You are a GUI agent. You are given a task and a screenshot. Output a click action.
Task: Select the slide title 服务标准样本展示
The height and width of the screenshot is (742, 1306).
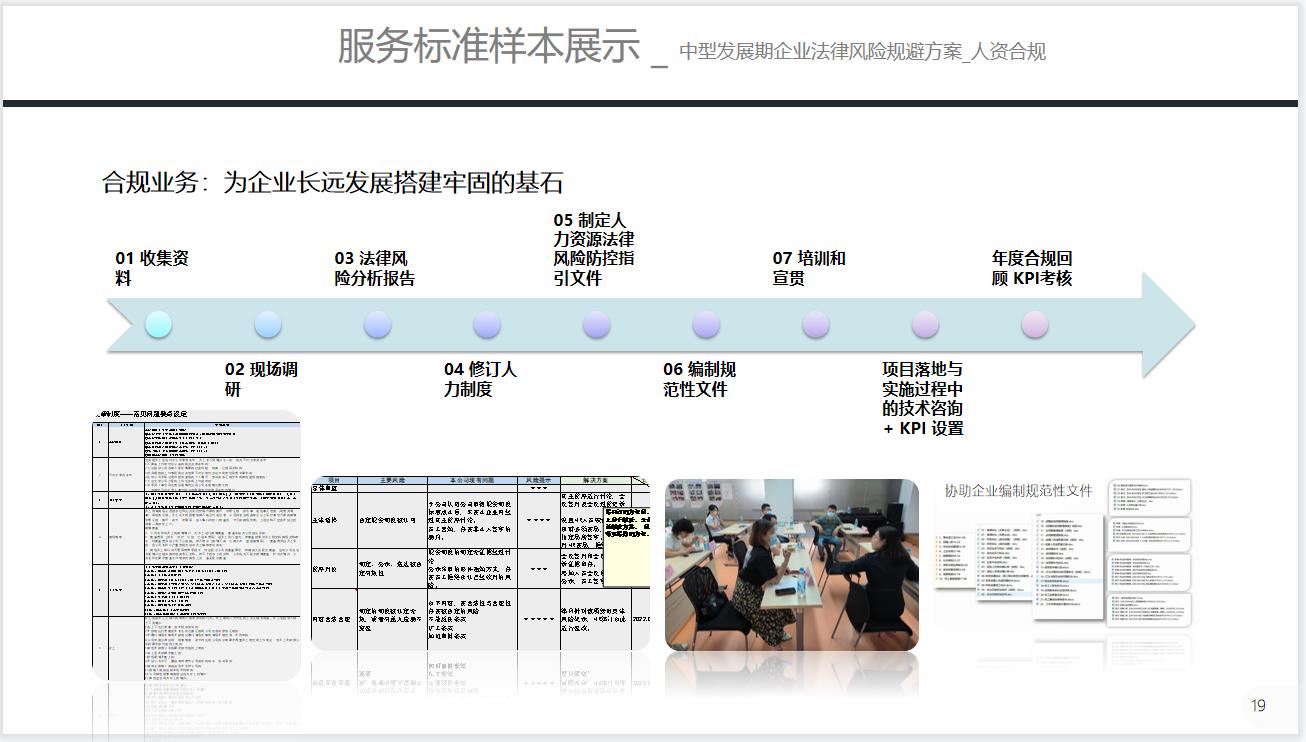pos(488,47)
